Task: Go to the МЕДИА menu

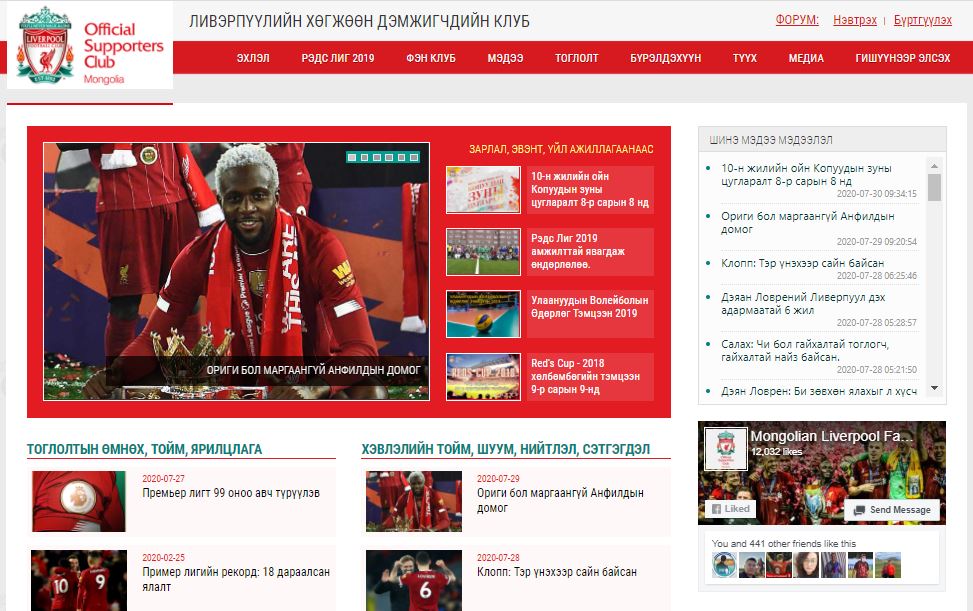Action: coord(806,58)
